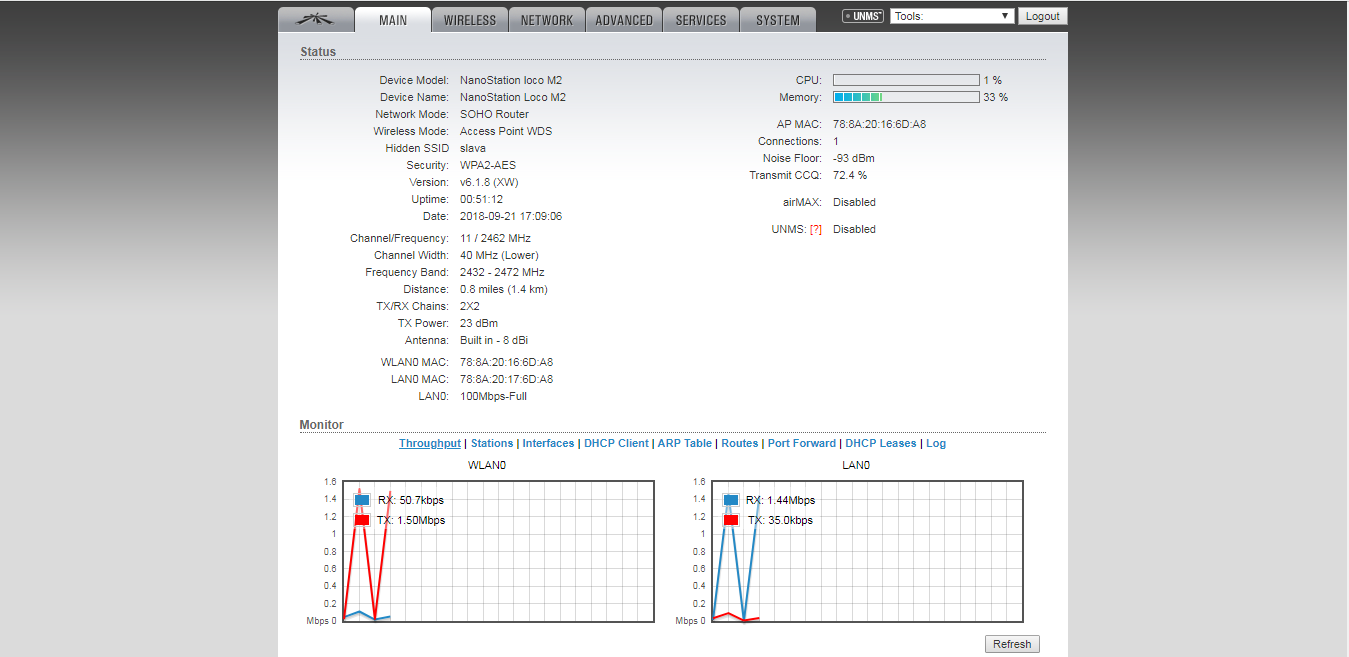Click the UNMS badge icon
The width and height of the screenshot is (1349, 657).
point(863,16)
